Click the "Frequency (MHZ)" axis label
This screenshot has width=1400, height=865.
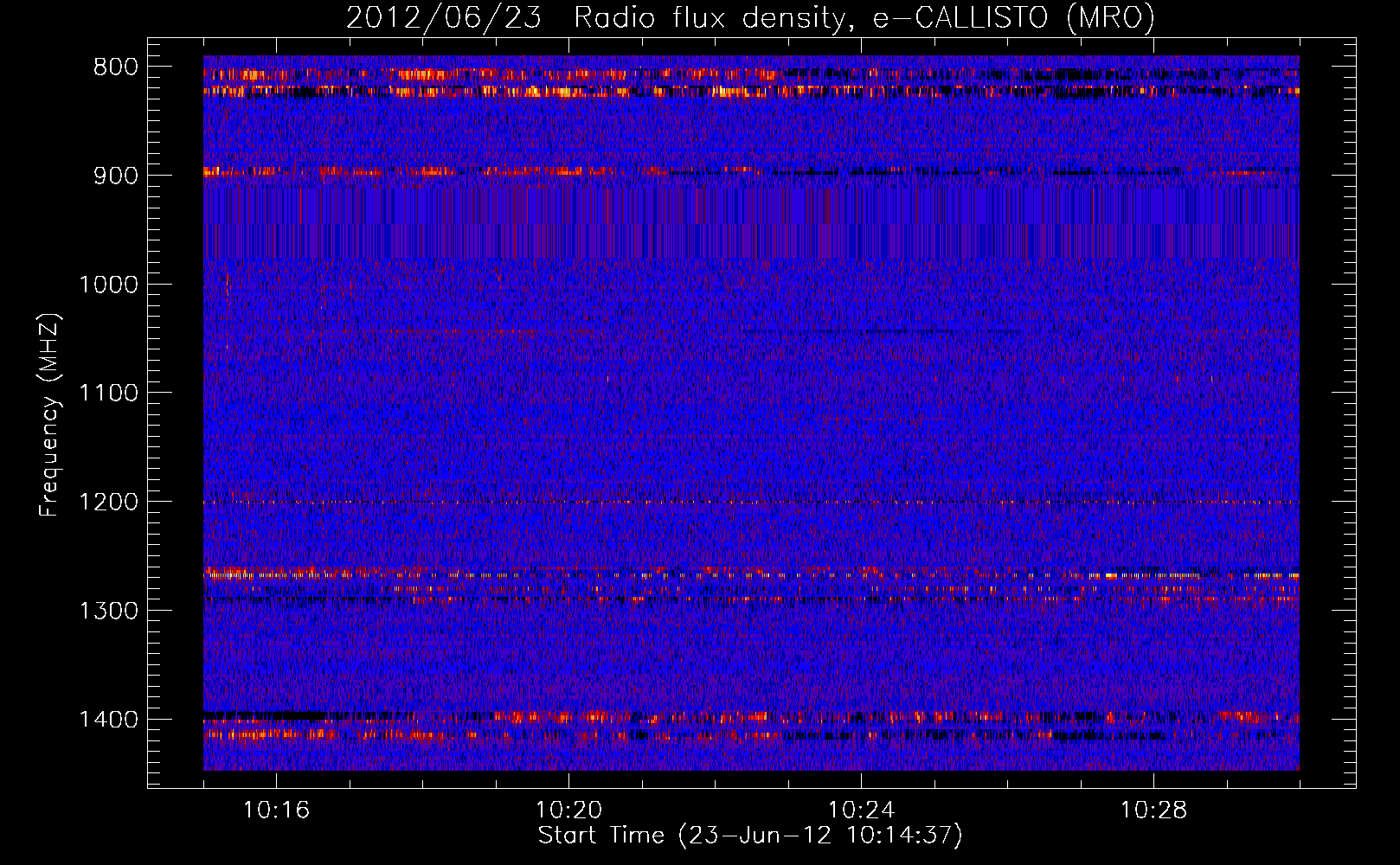49,415
